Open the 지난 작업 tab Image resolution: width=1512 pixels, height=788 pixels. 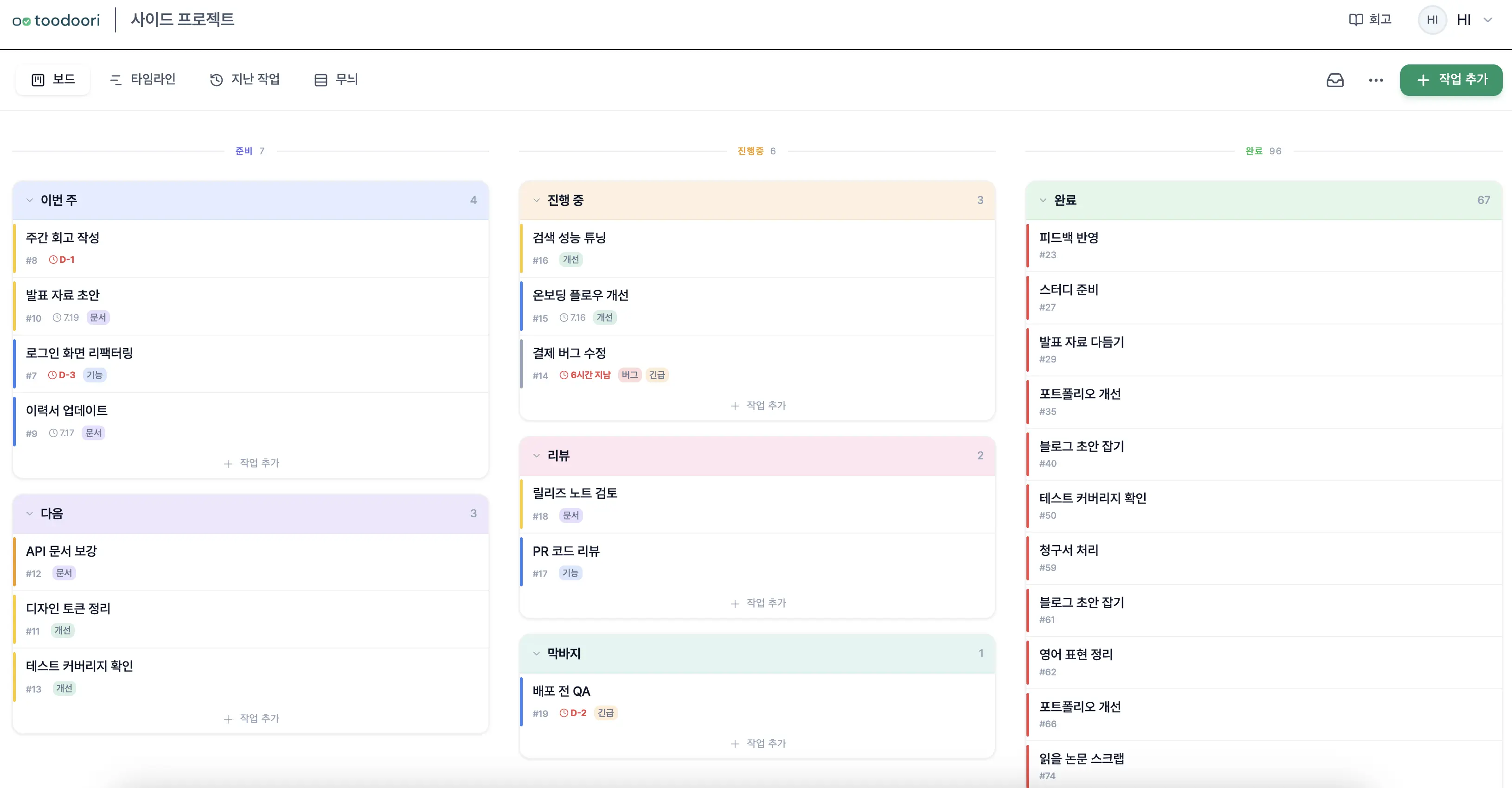(x=245, y=80)
